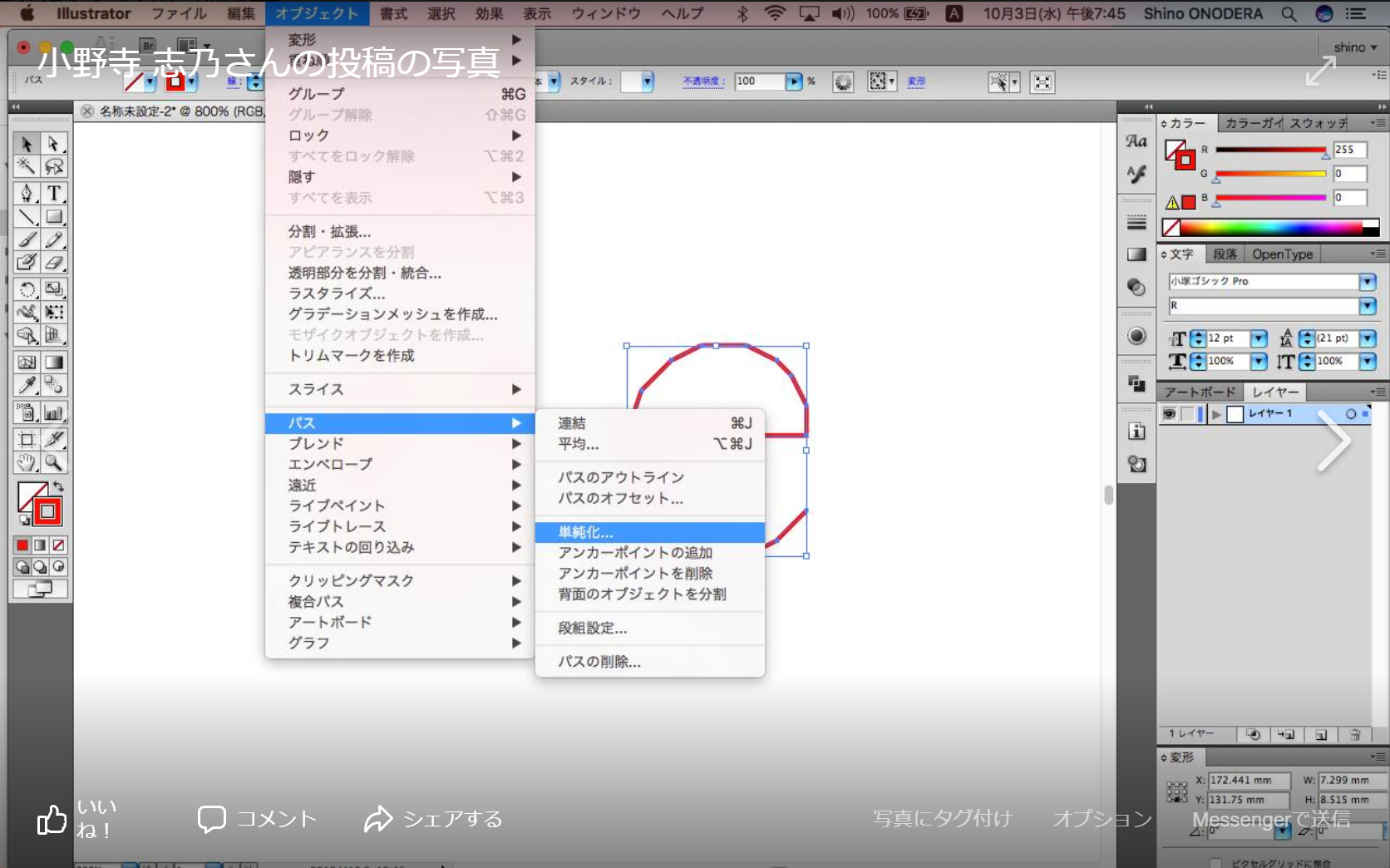Click the color spectrum bar
Image resolution: width=1390 pixels, height=868 pixels.
tap(1271, 227)
